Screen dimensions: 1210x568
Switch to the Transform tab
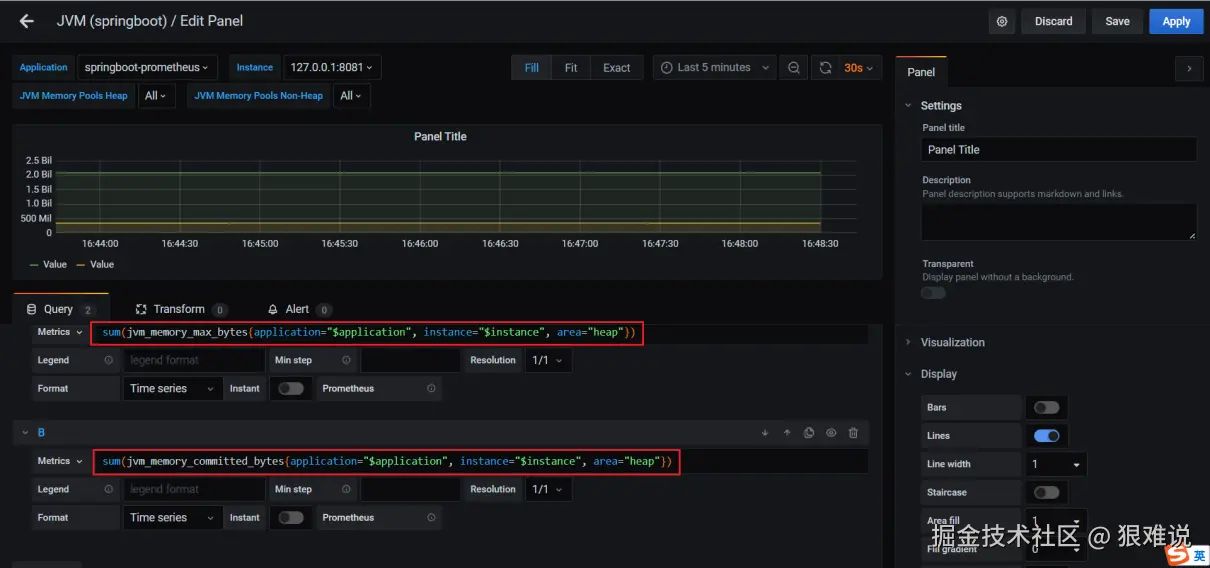pos(180,310)
